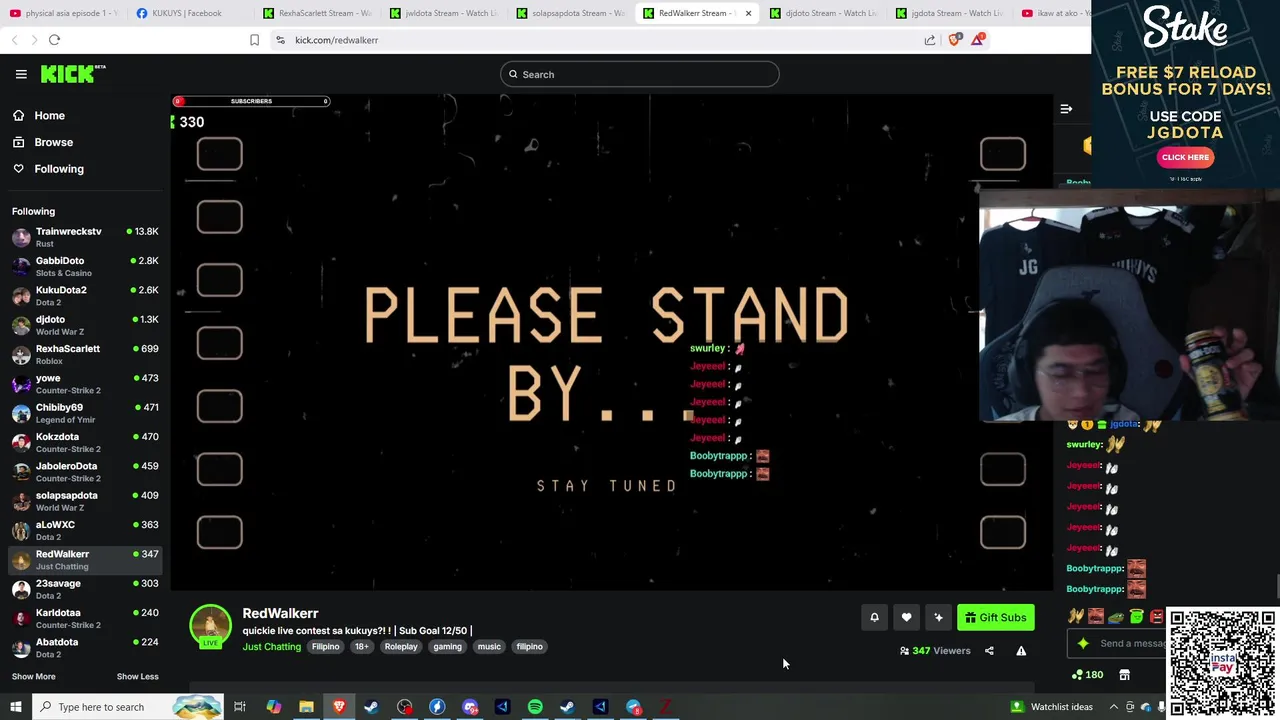Open the RedWalkerr channel avatar
This screenshot has height=720, width=1280.
(210, 626)
